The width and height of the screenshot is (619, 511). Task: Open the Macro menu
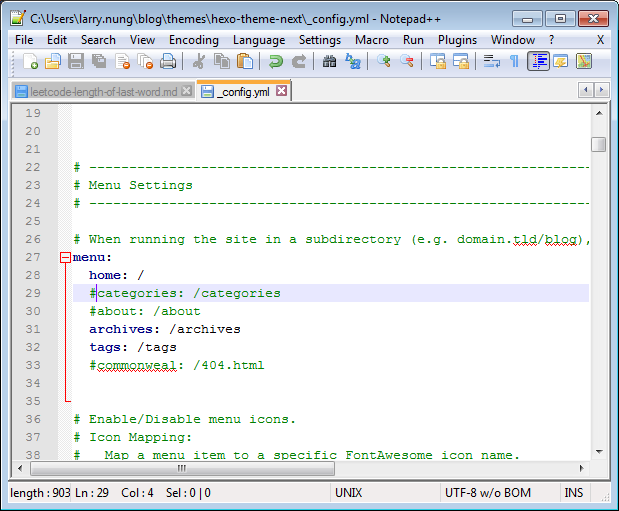[x=371, y=40]
